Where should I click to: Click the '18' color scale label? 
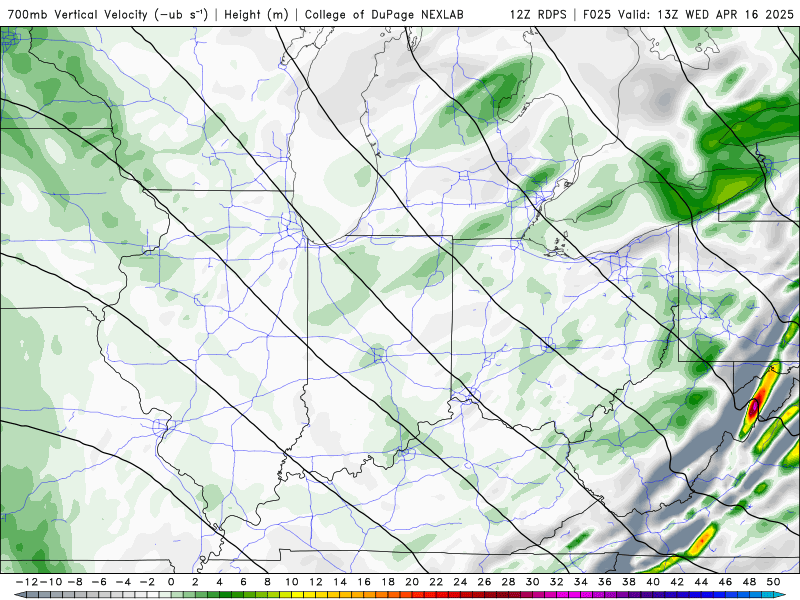(x=388, y=582)
